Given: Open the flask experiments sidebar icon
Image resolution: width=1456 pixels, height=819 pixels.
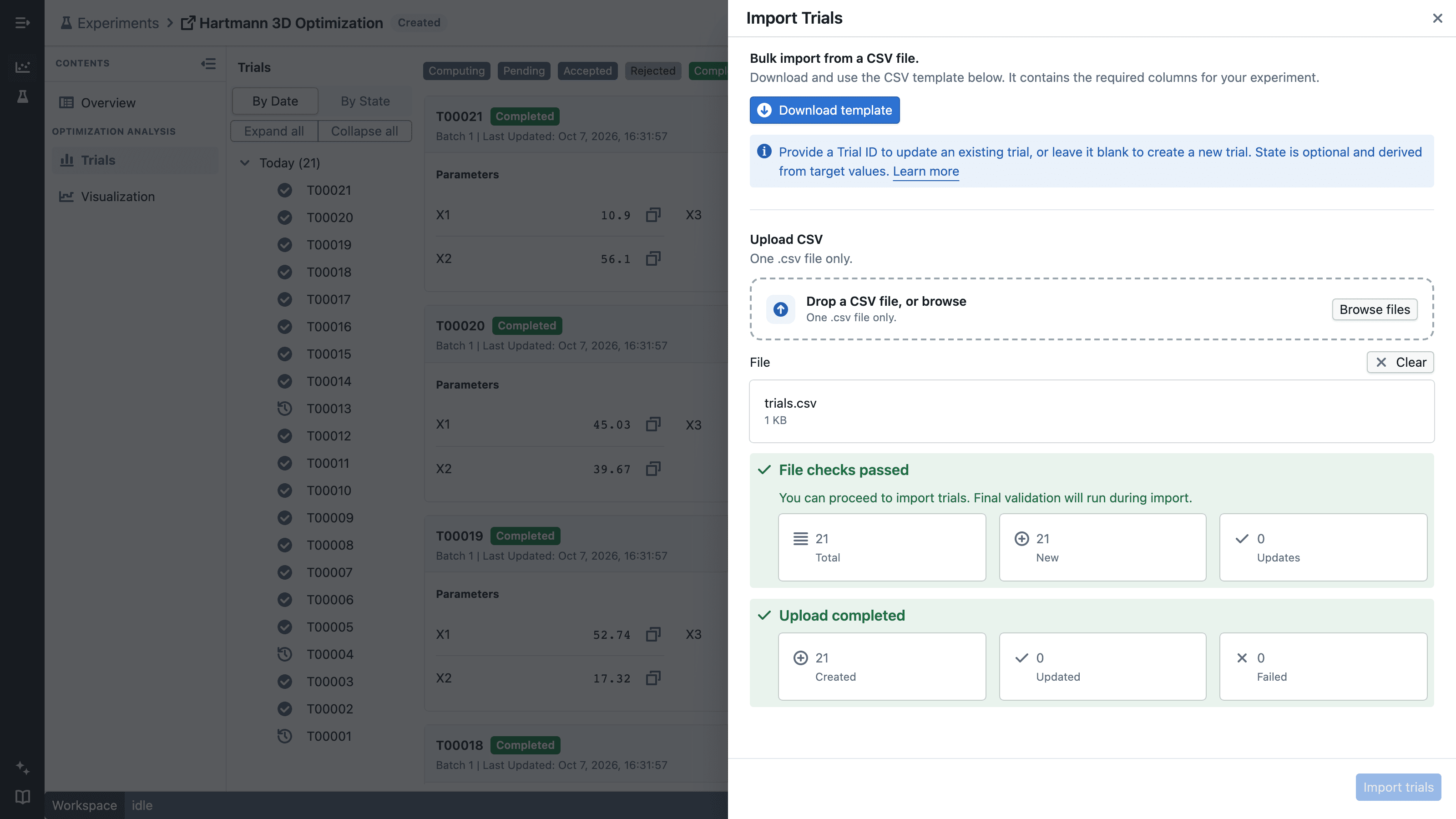Looking at the screenshot, I should point(22,96).
